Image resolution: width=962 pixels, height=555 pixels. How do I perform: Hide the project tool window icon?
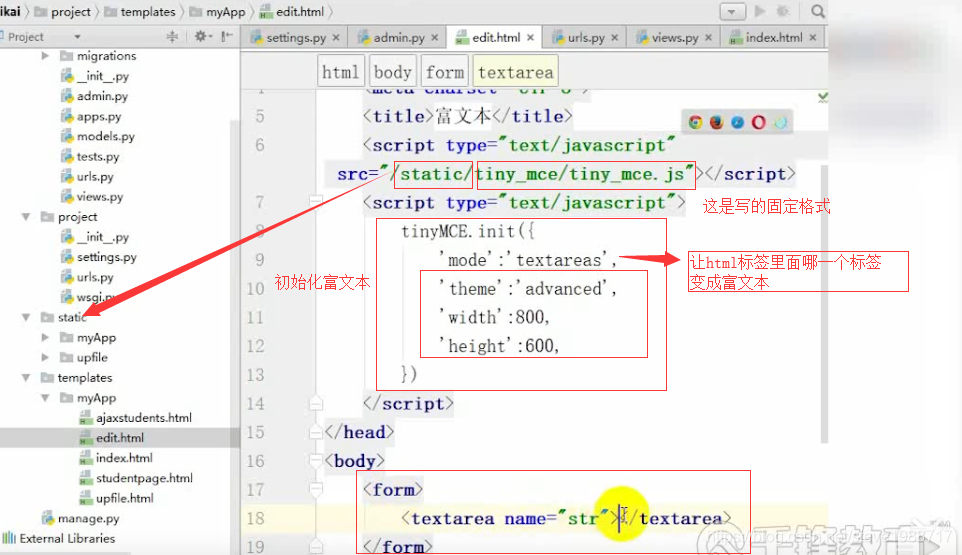(226, 37)
